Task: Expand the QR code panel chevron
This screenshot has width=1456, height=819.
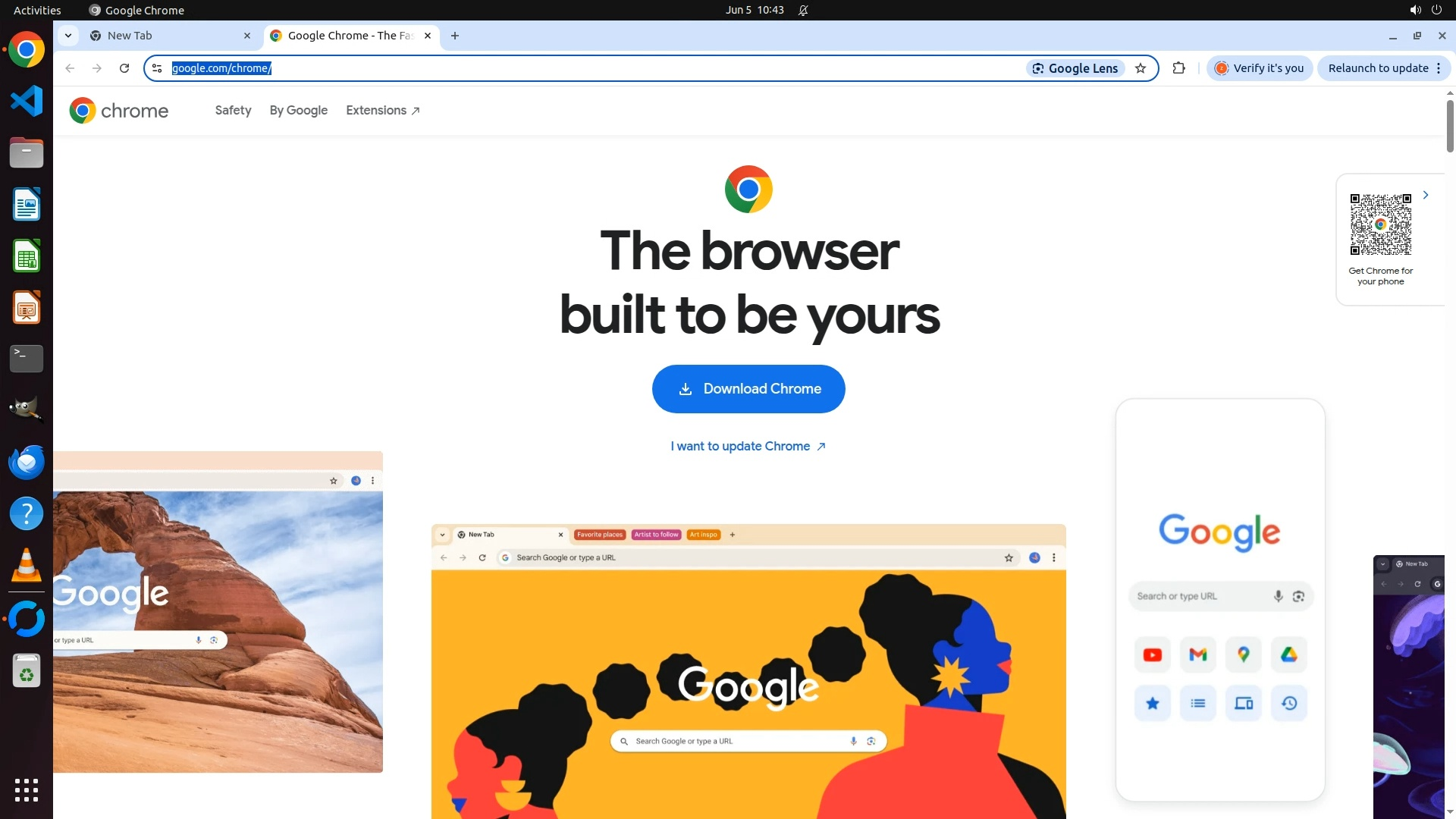Action: 1426,195
